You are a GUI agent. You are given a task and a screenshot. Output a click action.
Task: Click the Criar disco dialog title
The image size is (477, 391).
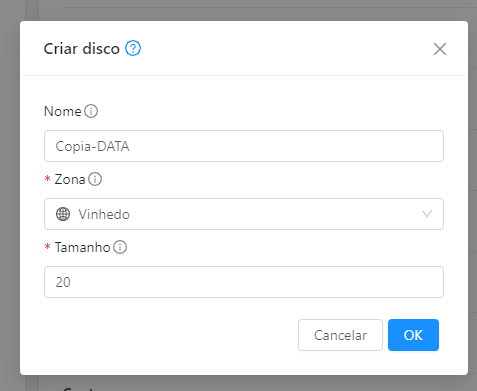tap(82, 49)
